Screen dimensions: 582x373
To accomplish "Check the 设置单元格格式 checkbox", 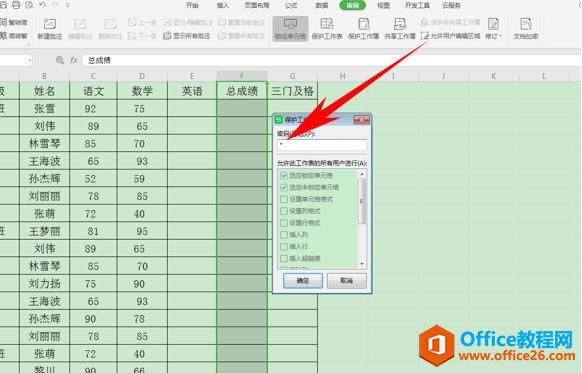I will (284, 199).
